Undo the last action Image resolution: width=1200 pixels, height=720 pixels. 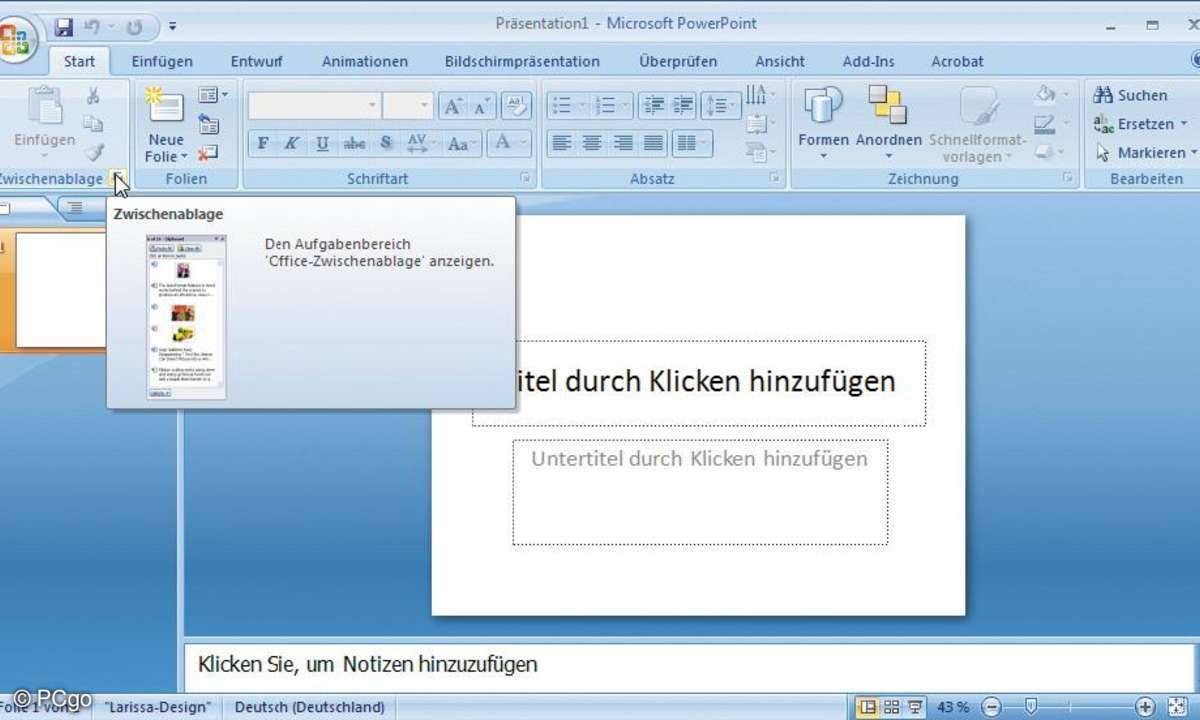[93, 25]
